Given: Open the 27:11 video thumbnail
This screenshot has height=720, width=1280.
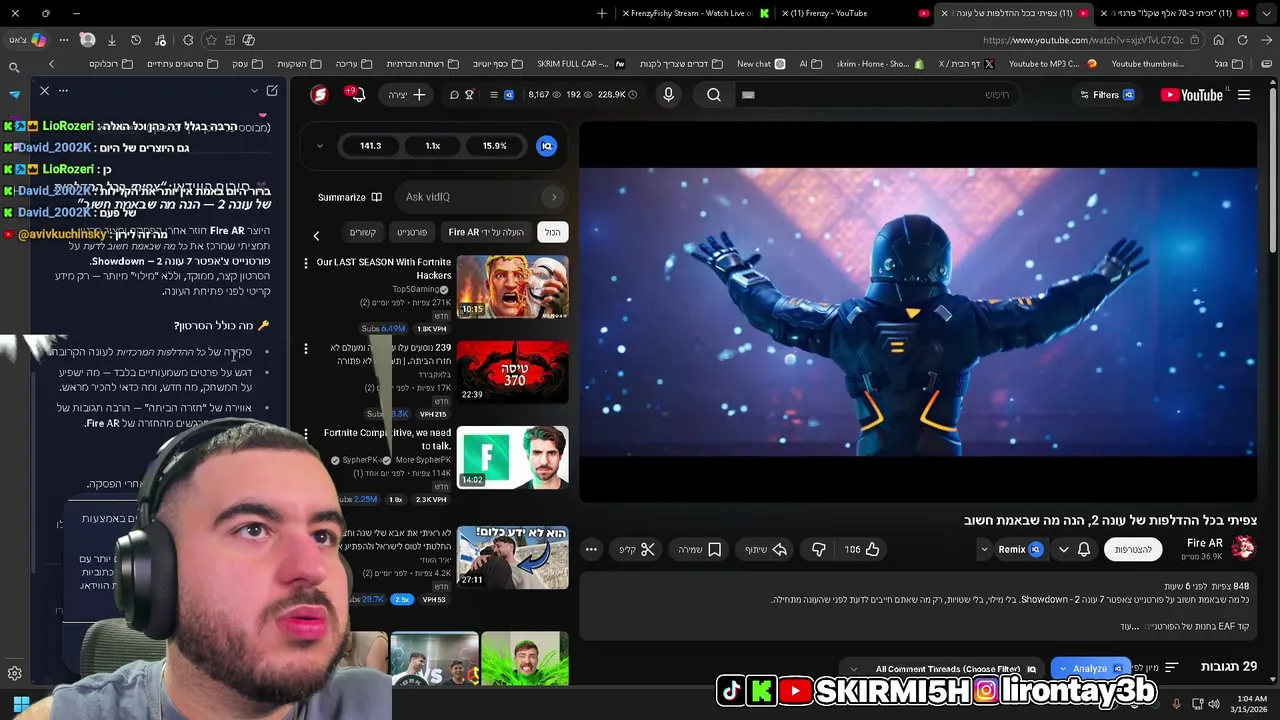Looking at the screenshot, I should click(513, 557).
